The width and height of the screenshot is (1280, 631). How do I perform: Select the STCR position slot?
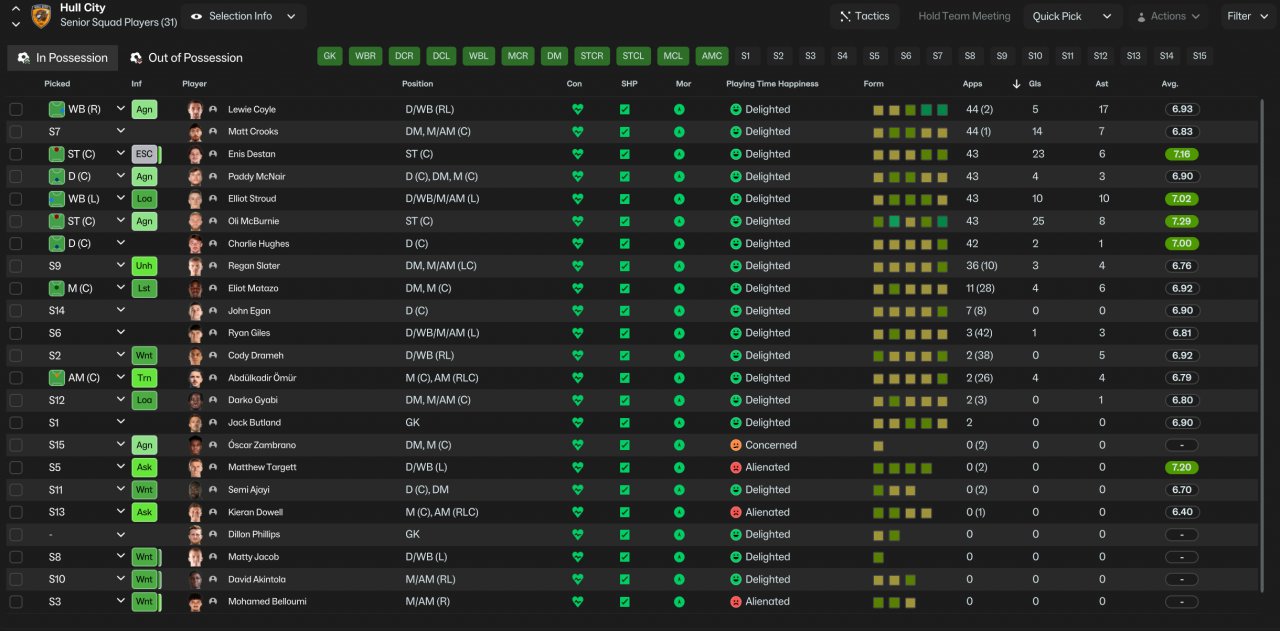pyautogui.click(x=592, y=56)
